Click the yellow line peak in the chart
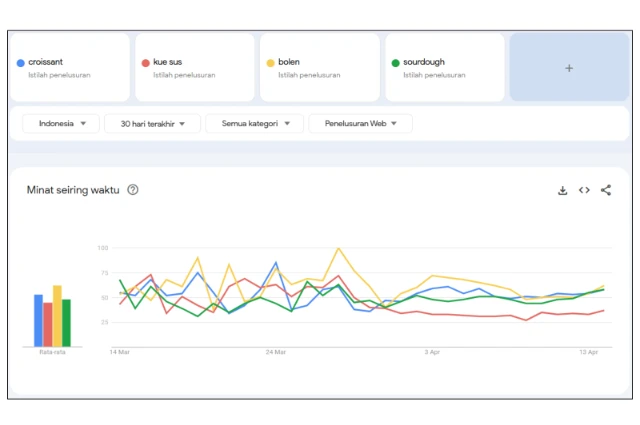Image resolution: width=640 pixels, height=425 pixels. pyautogui.click(x=339, y=248)
